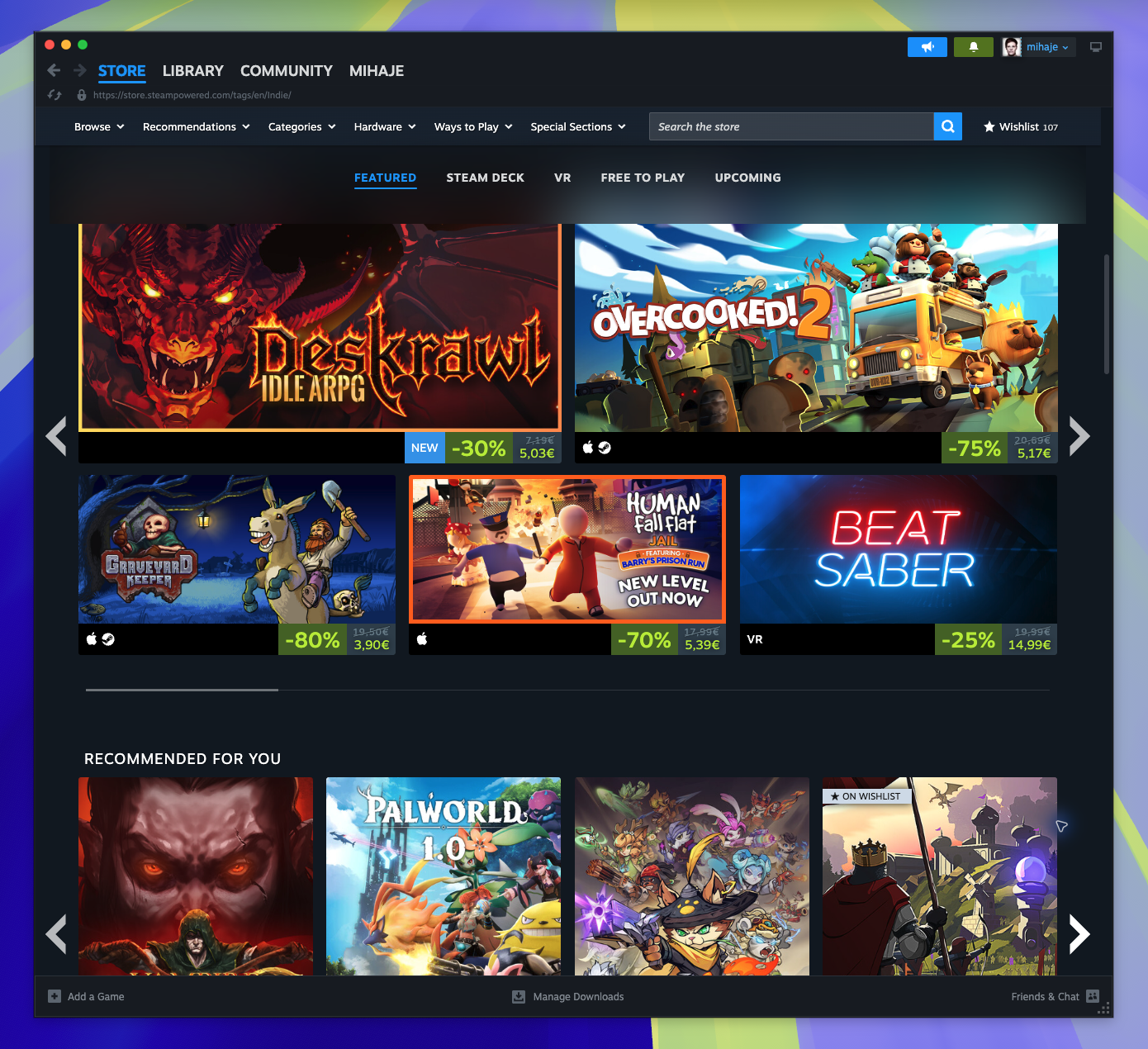Switch to the UPCOMING tab
Screen dimensions: 1148x1049
[x=748, y=178]
